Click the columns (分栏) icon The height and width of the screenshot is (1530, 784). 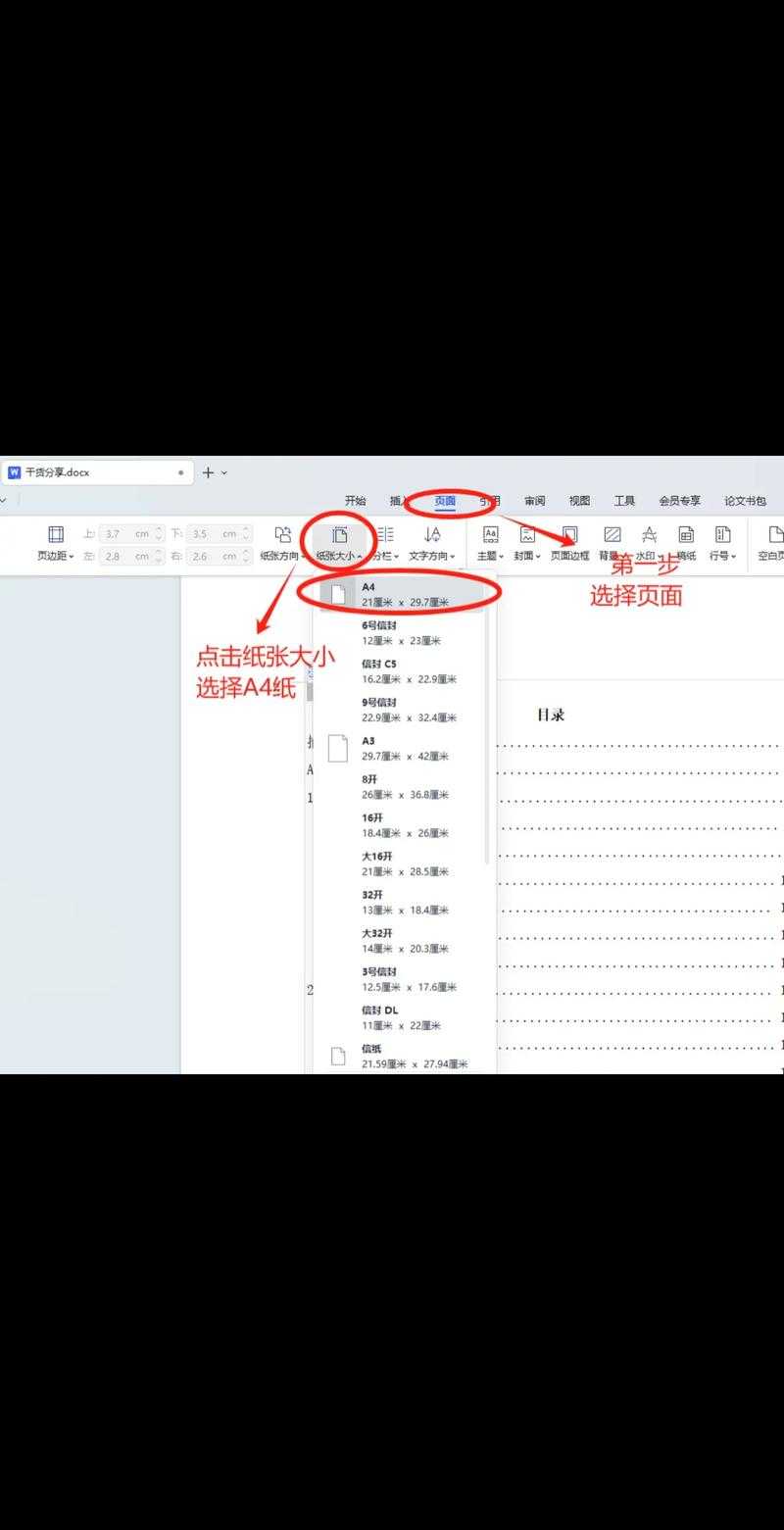click(x=384, y=534)
